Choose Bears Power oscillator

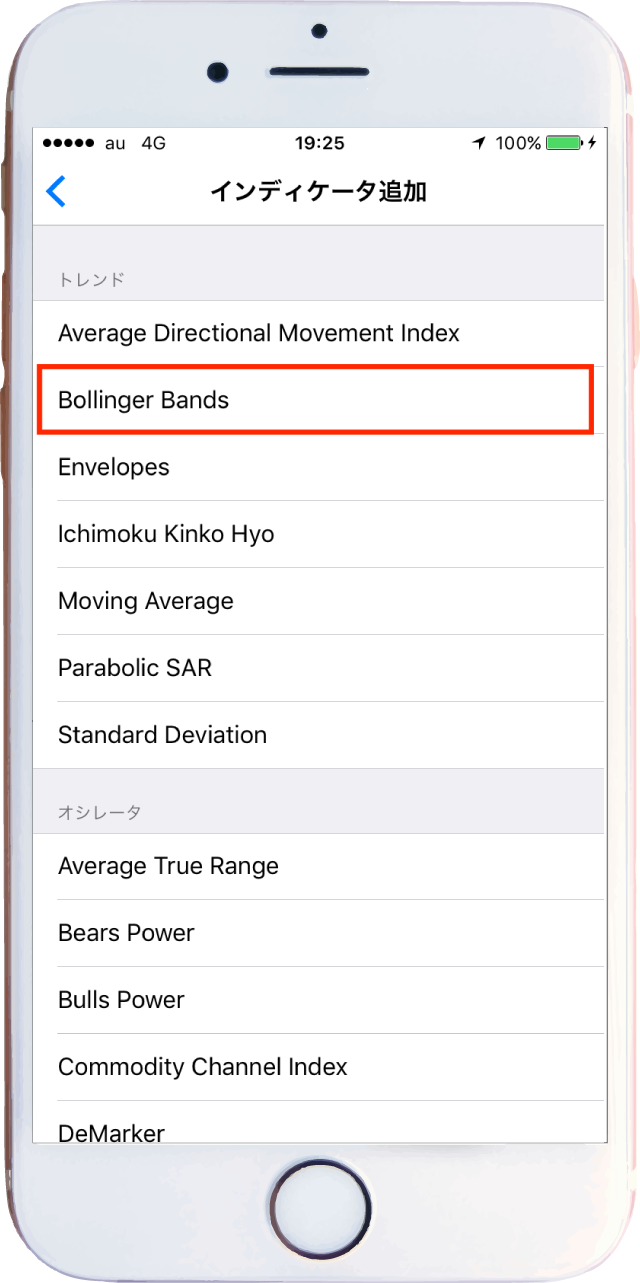126,933
